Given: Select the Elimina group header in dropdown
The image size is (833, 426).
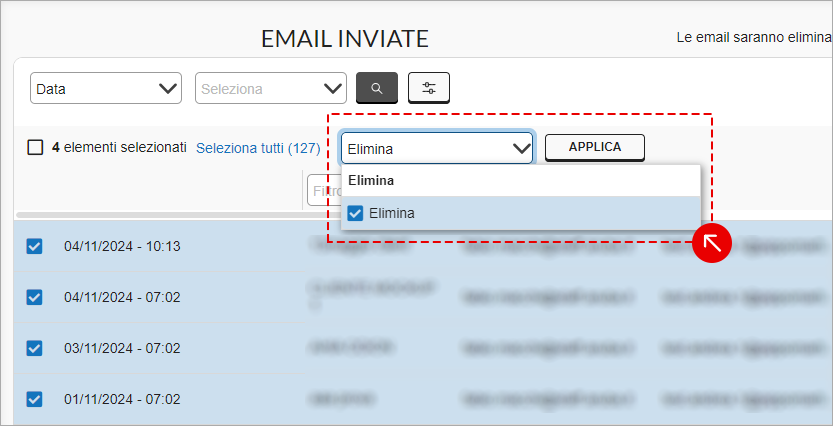Looking at the screenshot, I should point(521,181).
